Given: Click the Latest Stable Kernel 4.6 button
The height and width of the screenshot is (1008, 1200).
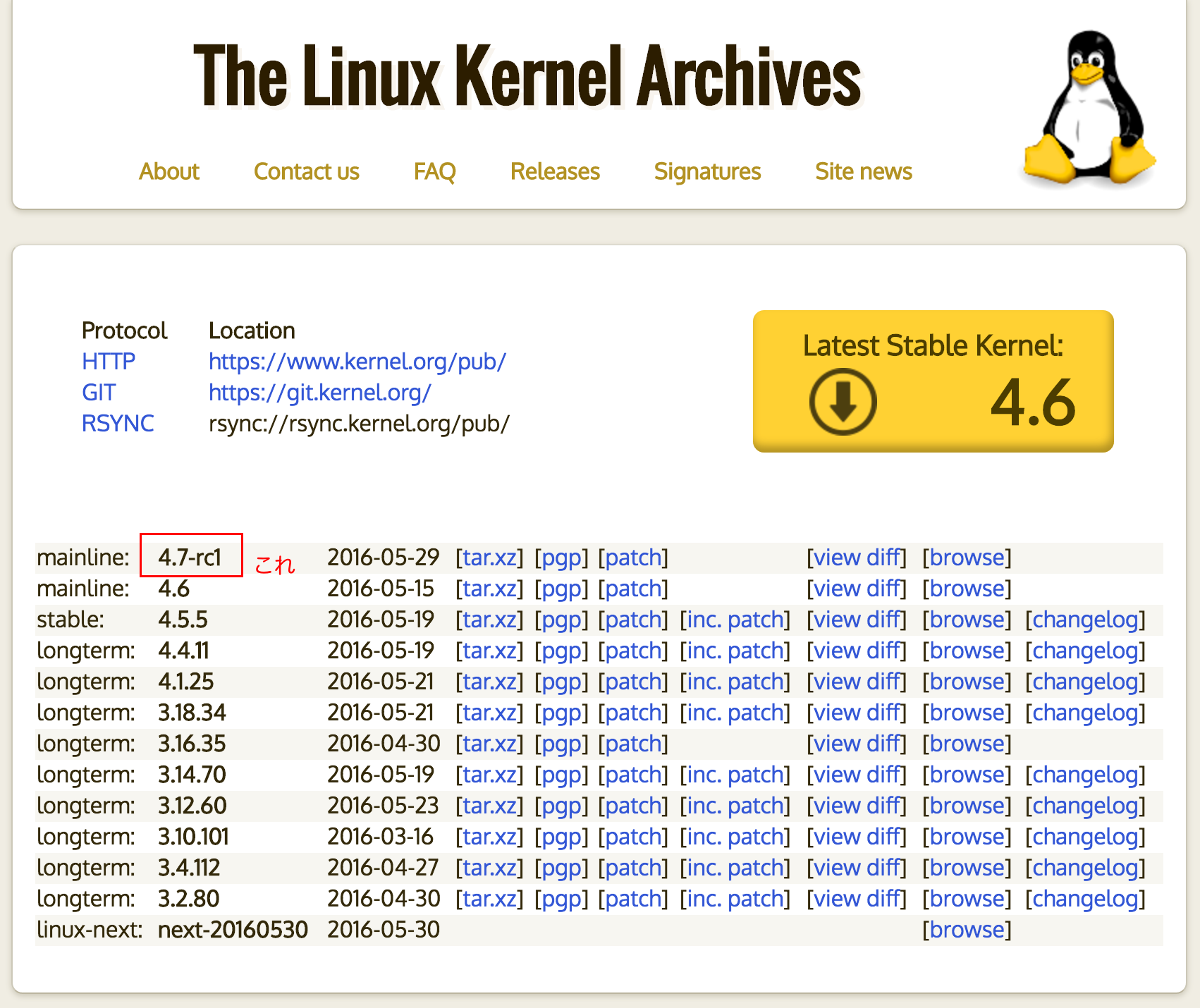Looking at the screenshot, I should [x=933, y=381].
